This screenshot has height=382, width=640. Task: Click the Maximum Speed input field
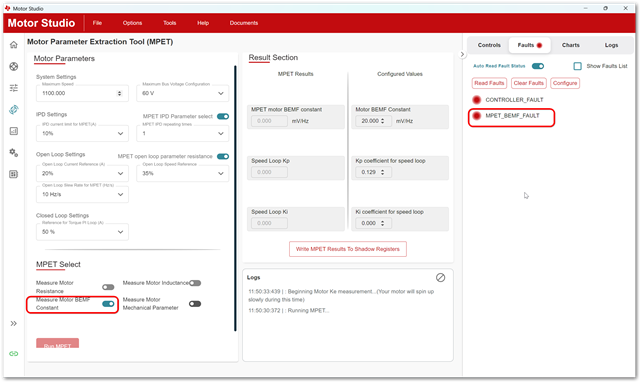point(82,93)
